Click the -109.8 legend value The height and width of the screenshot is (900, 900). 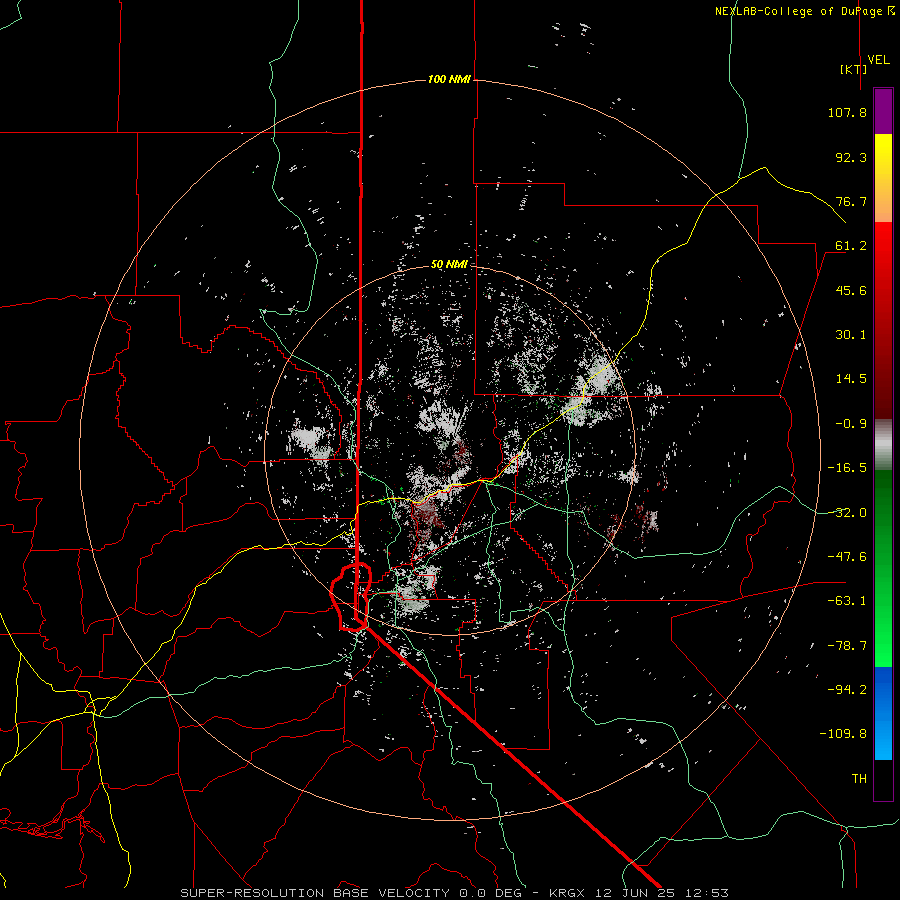(843, 734)
